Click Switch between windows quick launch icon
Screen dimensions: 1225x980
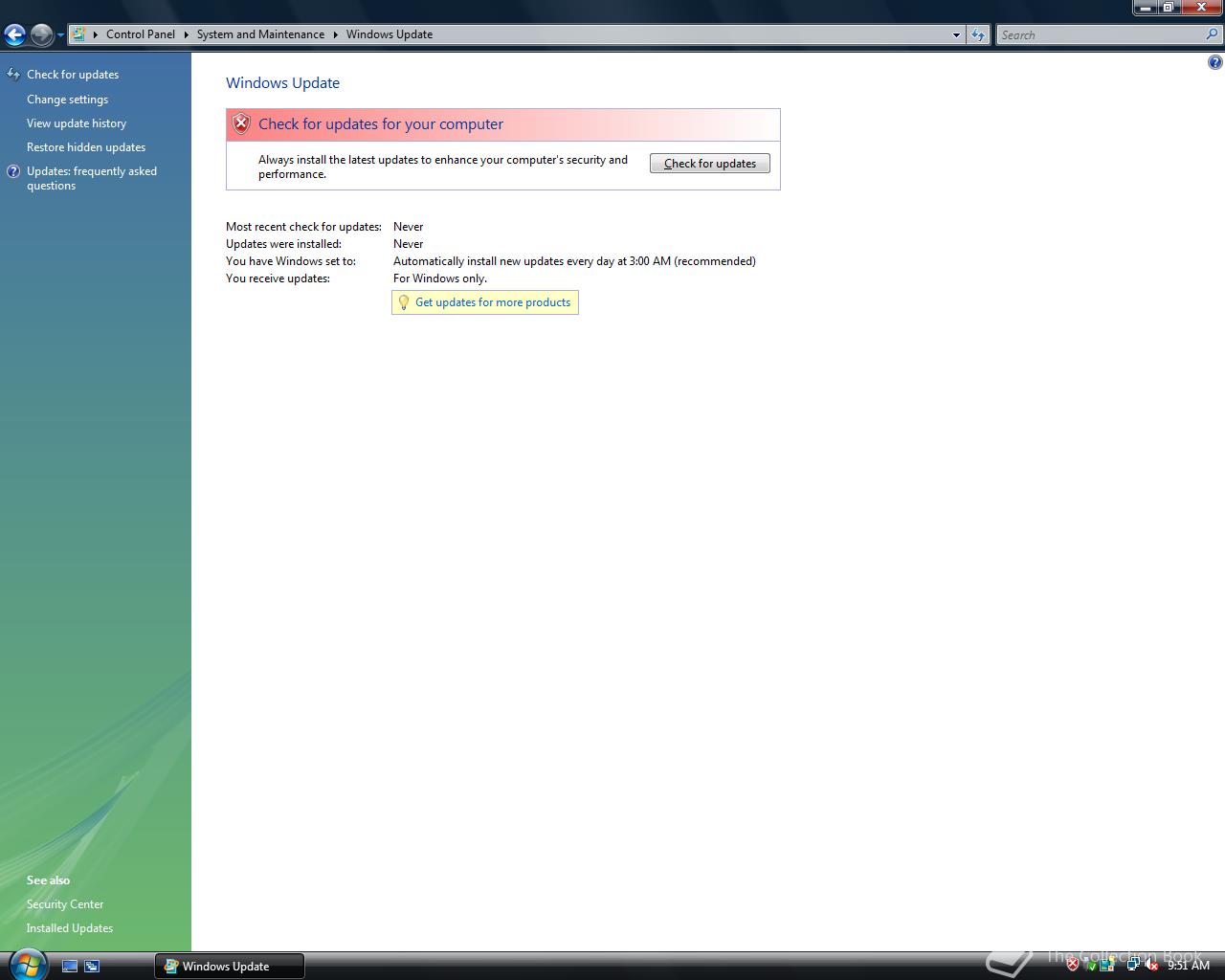[92, 967]
